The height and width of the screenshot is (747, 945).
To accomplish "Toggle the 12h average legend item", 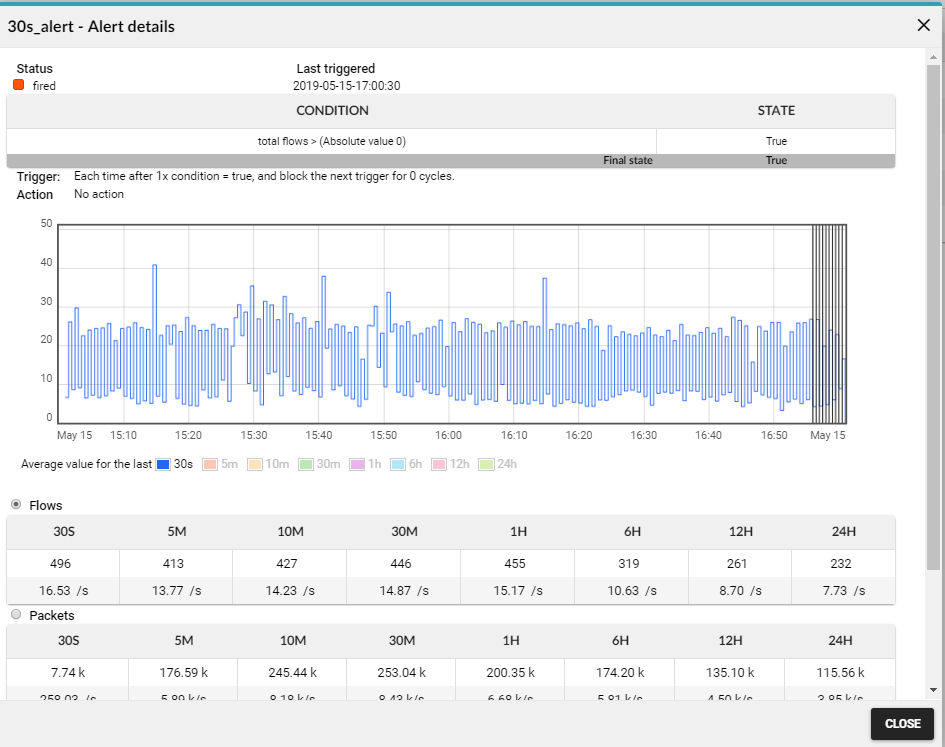I will point(439,464).
